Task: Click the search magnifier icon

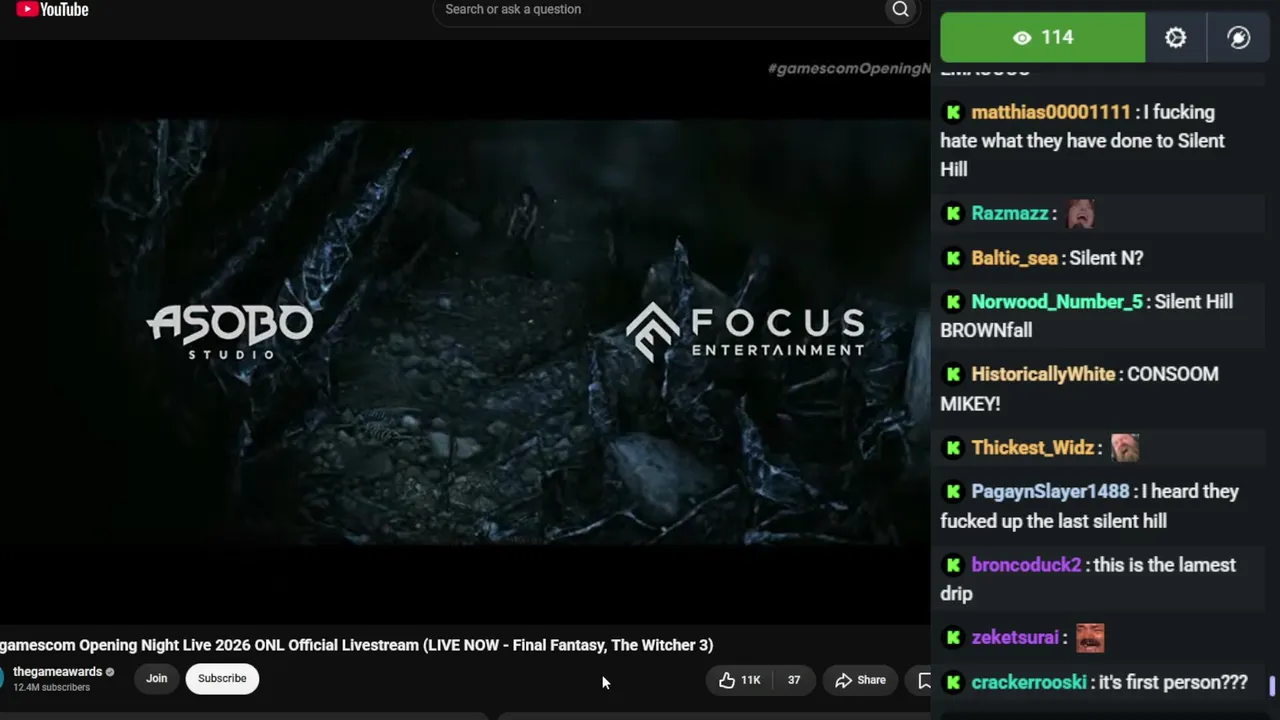Action: (900, 10)
